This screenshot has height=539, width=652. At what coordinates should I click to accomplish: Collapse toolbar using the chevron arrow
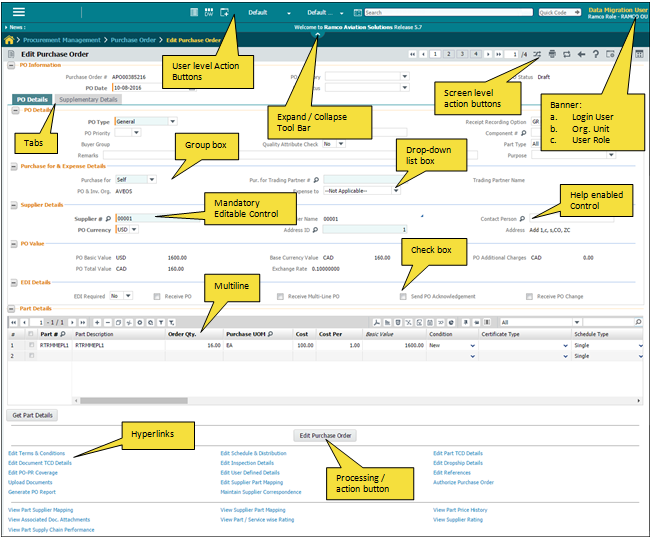click(x=318, y=33)
